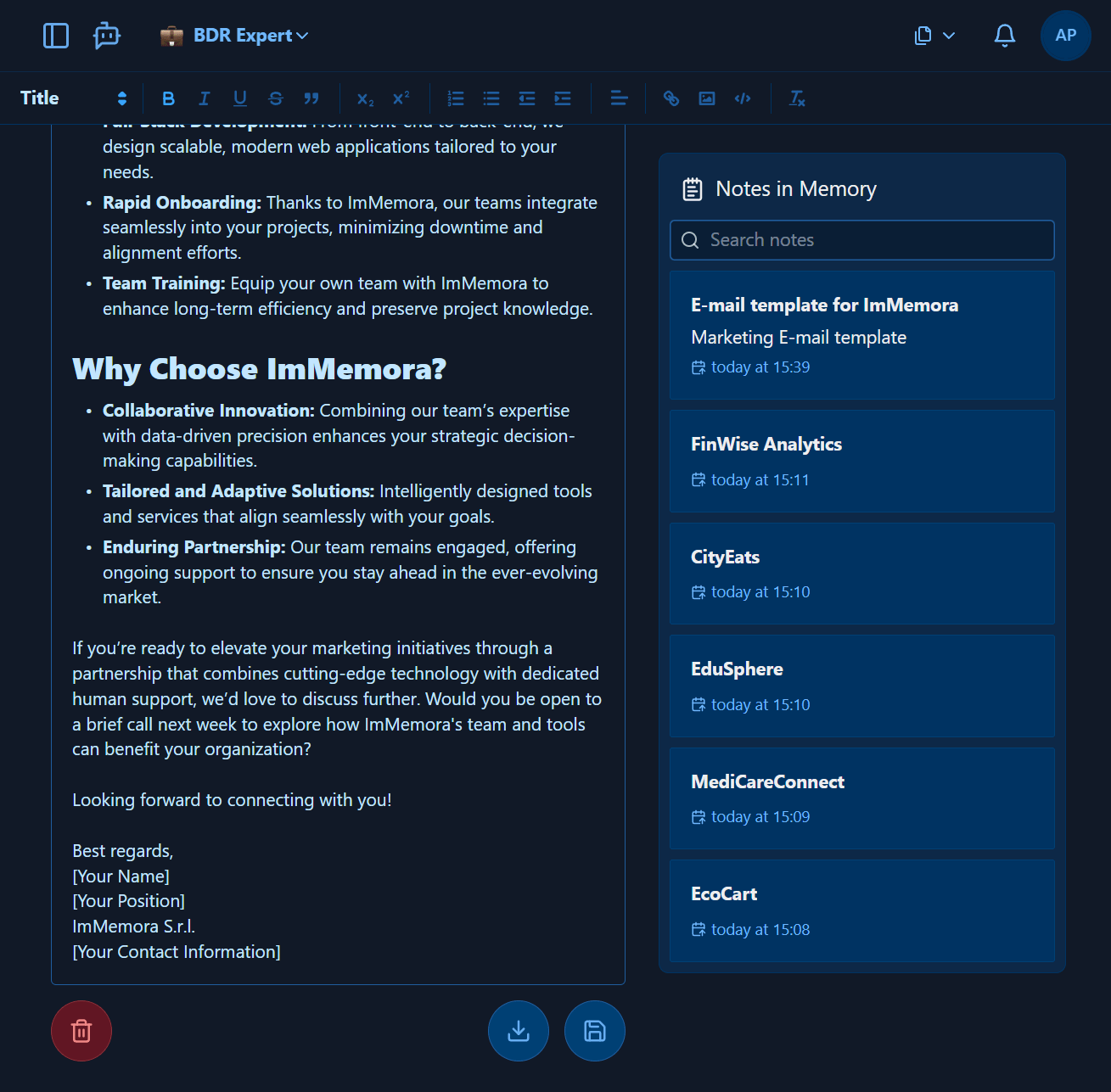Image resolution: width=1111 pixels, height=1092 pixels.
Task: Toggle strikethrough formatting
Action: click(x=276, y=98)
